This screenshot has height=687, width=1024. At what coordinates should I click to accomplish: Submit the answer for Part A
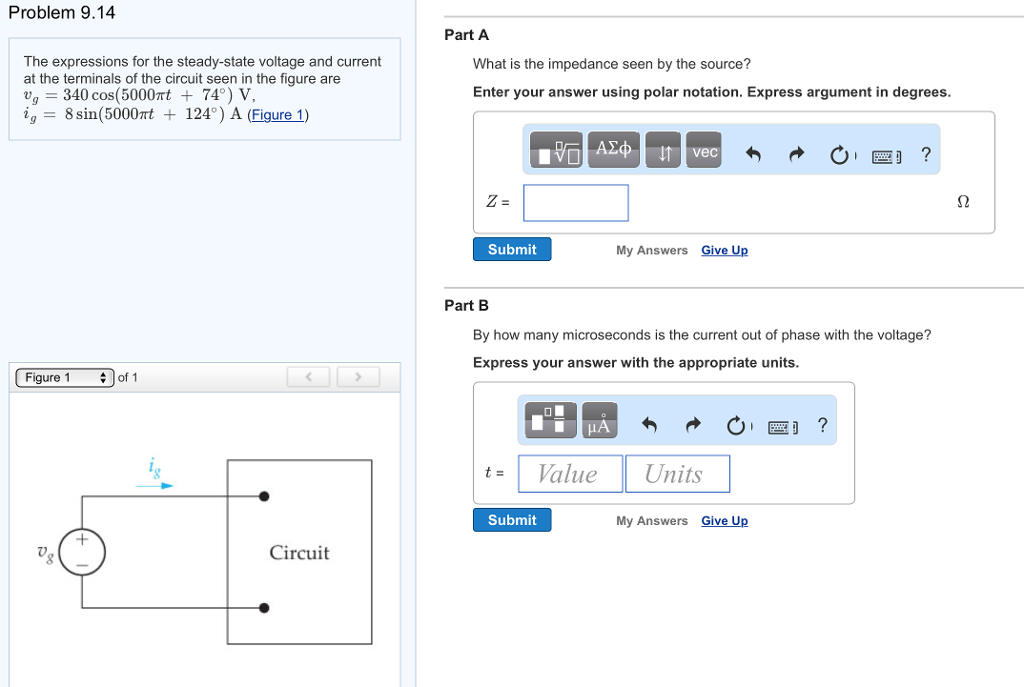(511, 249)
